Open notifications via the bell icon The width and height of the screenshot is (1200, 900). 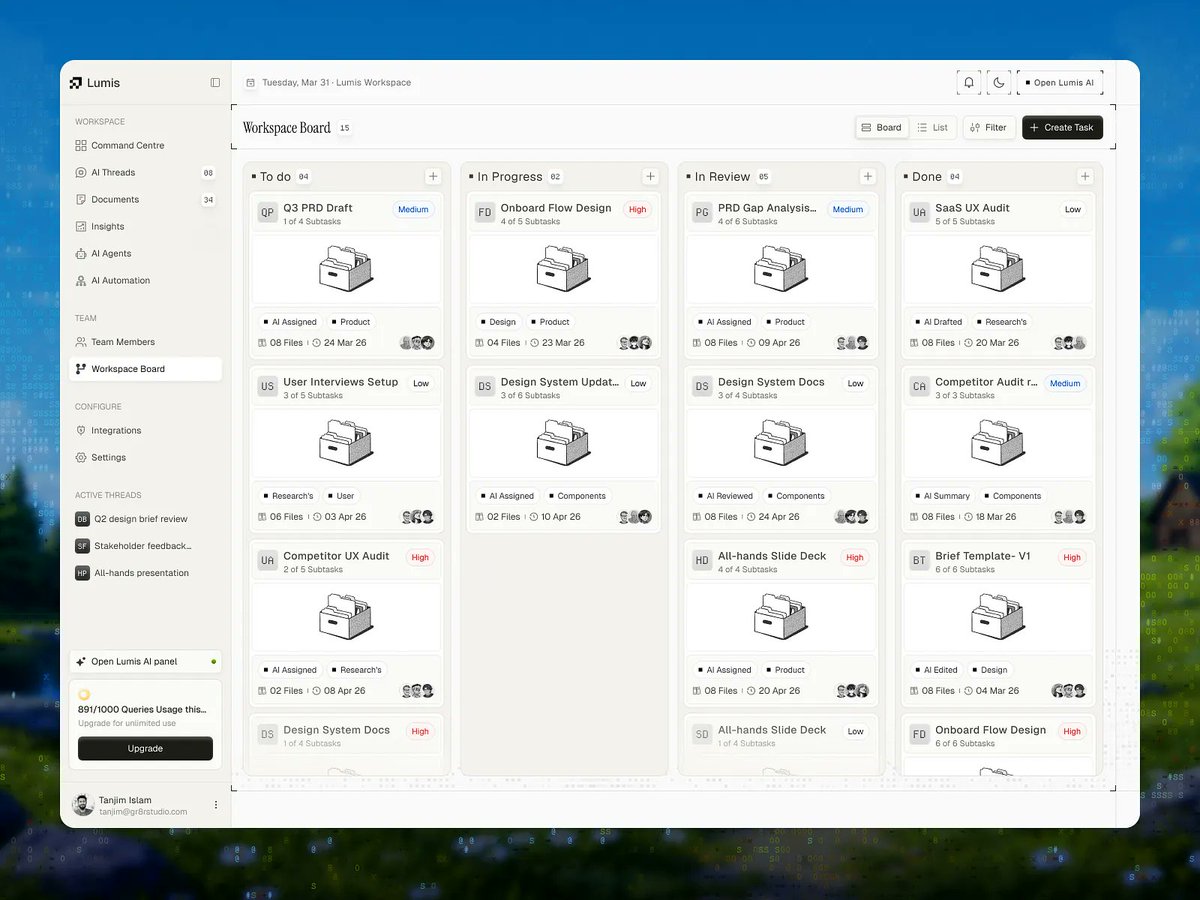[969, 83]
